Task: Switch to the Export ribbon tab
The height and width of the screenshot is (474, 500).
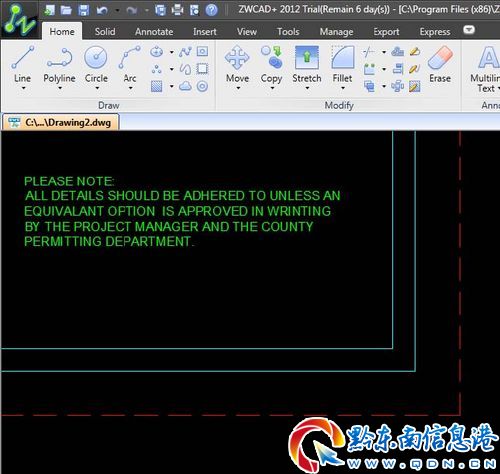Action: point(386,32)
